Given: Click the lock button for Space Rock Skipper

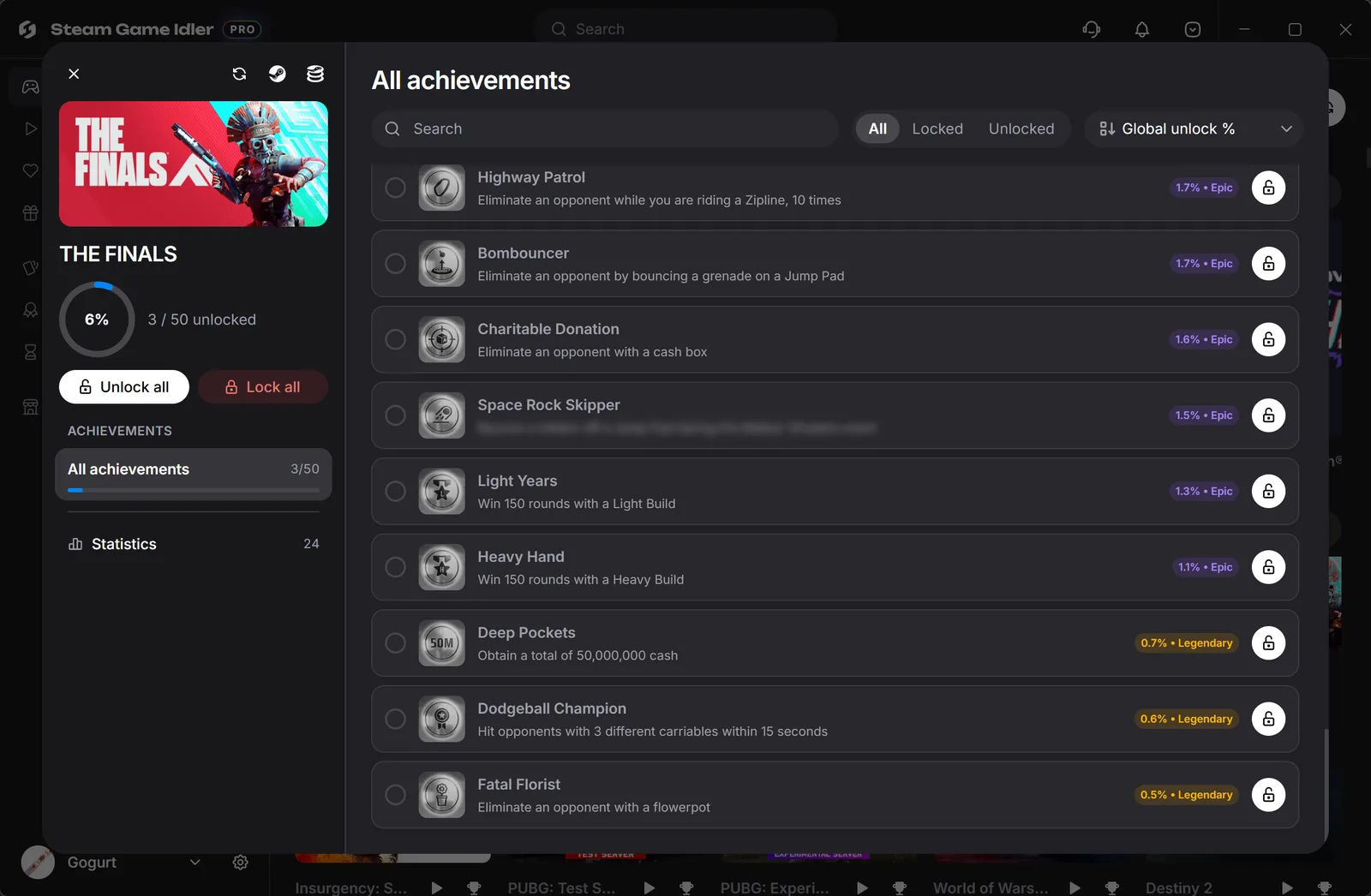Looking at the screenshot, I should click(x=1268, y=415).
